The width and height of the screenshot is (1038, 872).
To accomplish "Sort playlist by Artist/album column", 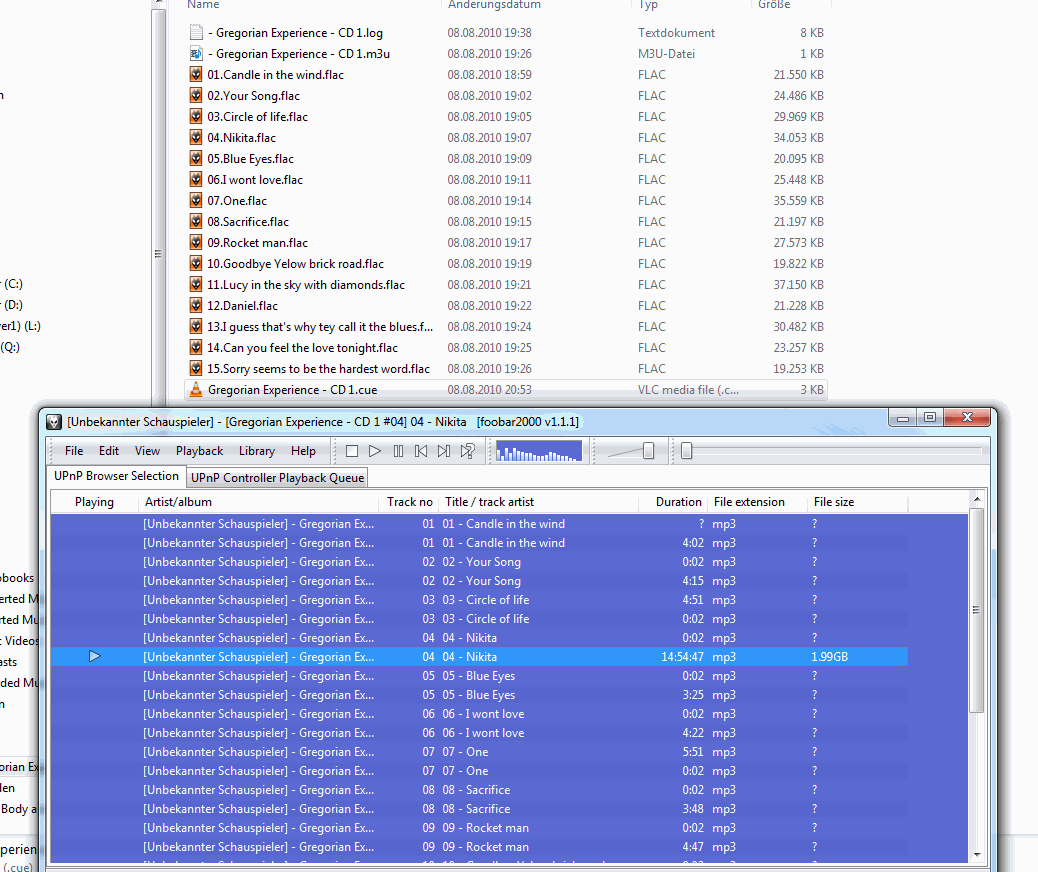I will click(258, 502).
